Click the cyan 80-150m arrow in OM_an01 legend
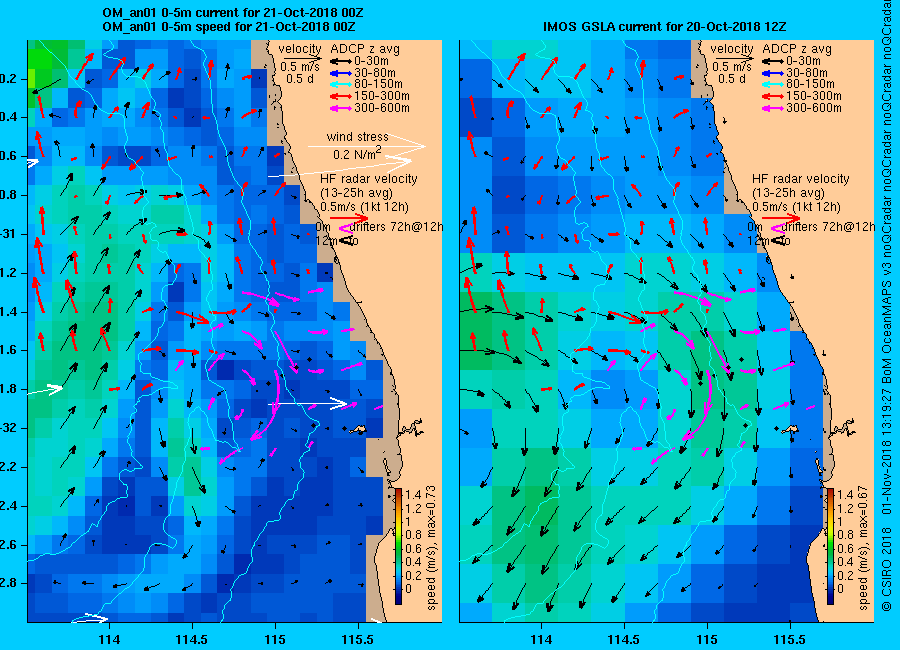This screenshot has width=900, height=650. point(340,84)
